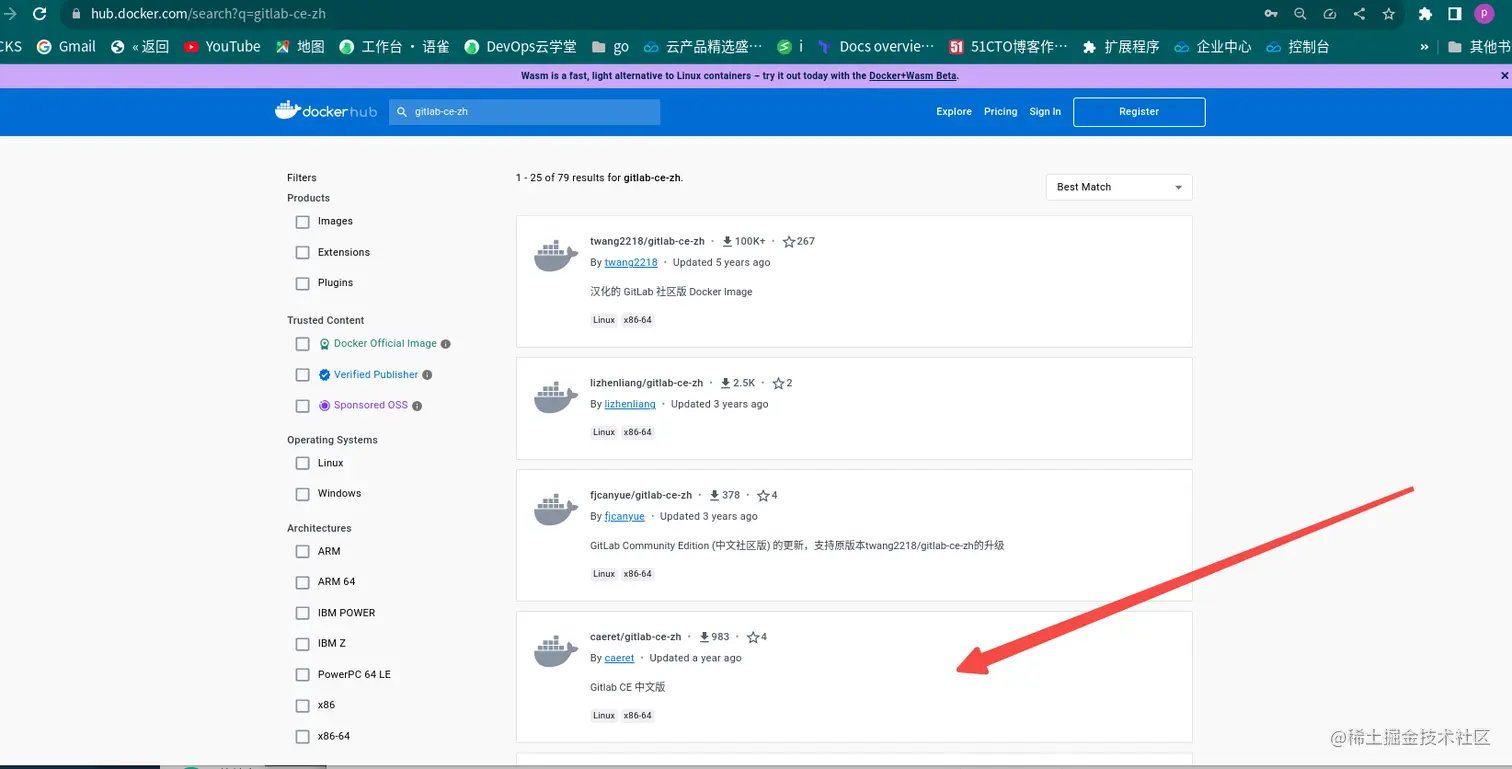The width and height of the screenshot is (1512, 769).
Task: Click the Register button
Action: click(x=1139, y=112)
